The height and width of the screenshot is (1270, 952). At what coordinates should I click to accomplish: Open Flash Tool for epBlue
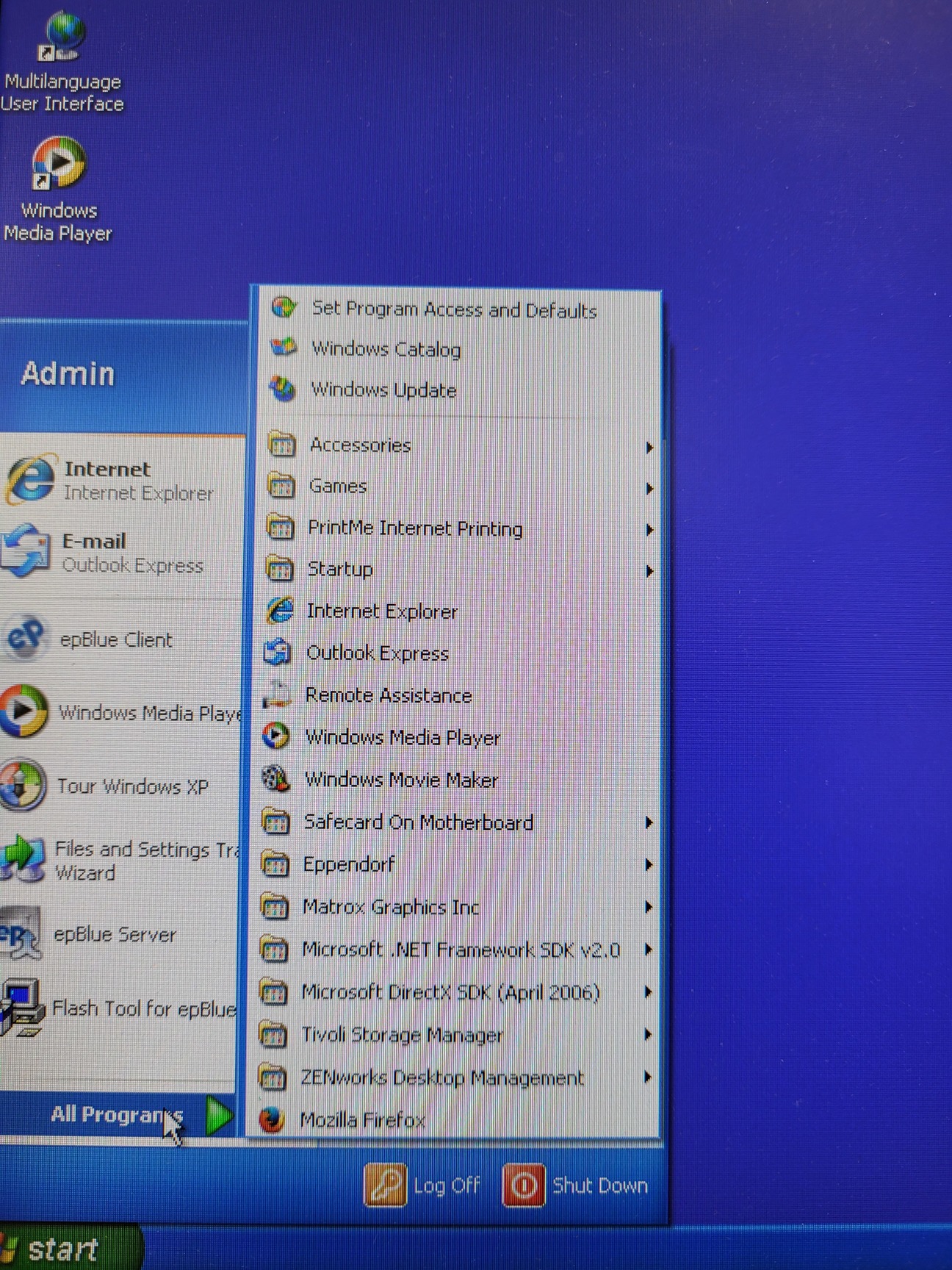pyautogui.click(x=120, y=1008)
